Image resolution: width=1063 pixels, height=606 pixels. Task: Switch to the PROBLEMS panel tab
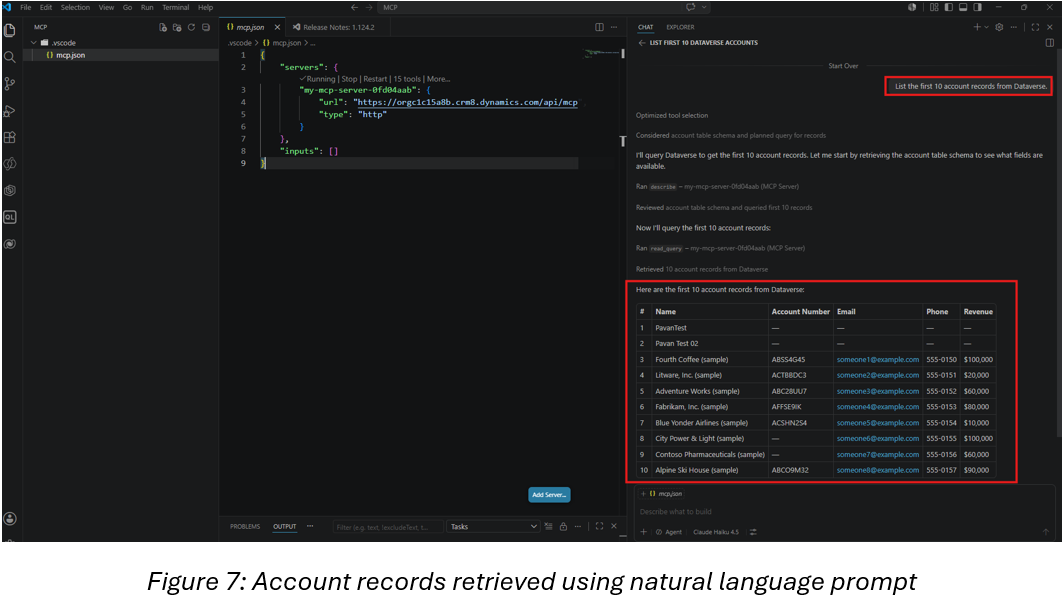245,527
